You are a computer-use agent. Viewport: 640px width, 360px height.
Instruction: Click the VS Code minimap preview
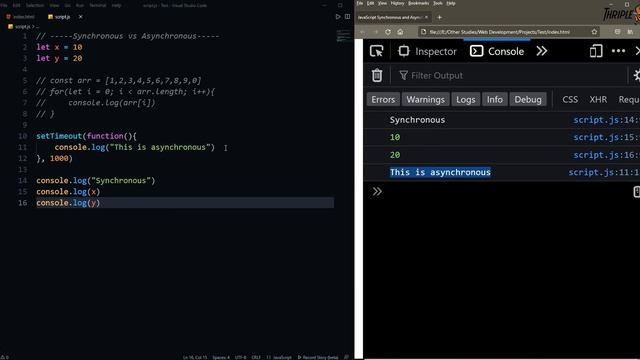(344, 36)
